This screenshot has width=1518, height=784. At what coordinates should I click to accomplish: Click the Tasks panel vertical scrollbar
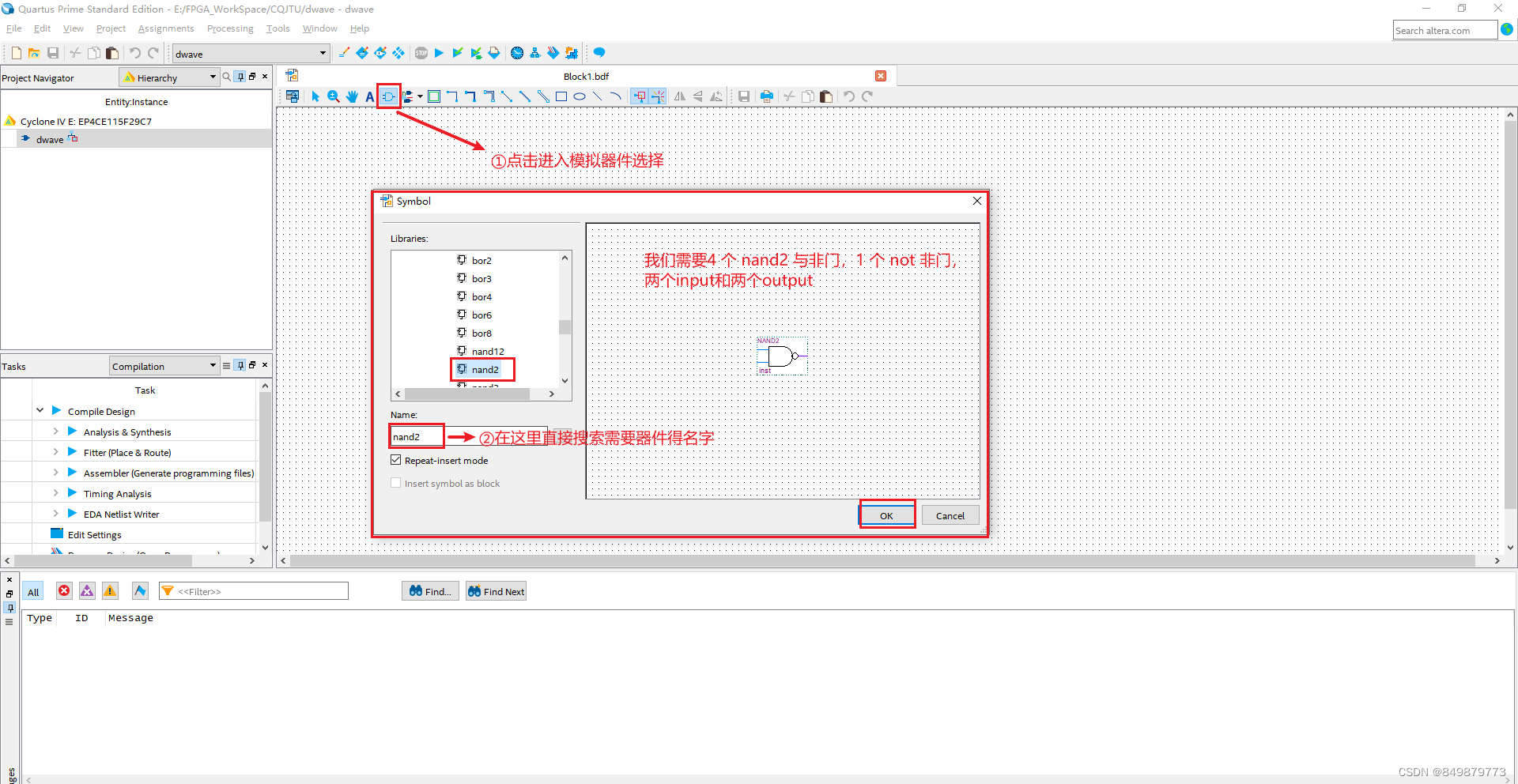tap(265, 457)
